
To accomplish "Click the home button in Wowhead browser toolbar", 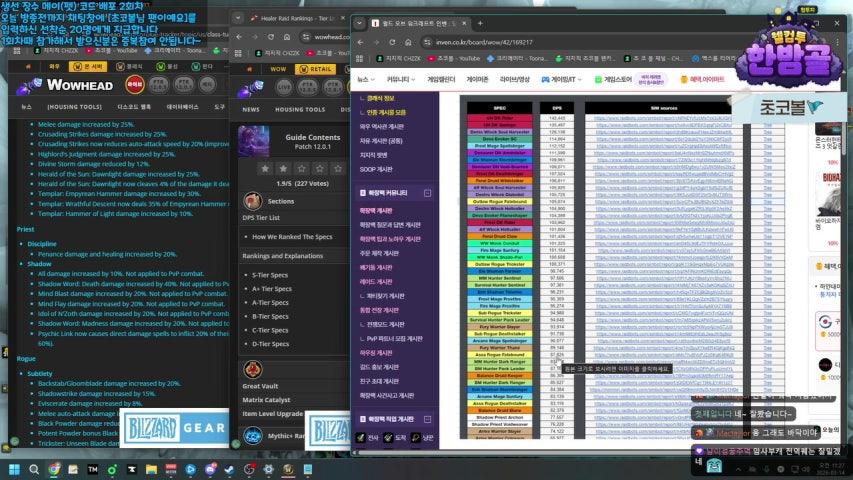I will click(287, 35).
